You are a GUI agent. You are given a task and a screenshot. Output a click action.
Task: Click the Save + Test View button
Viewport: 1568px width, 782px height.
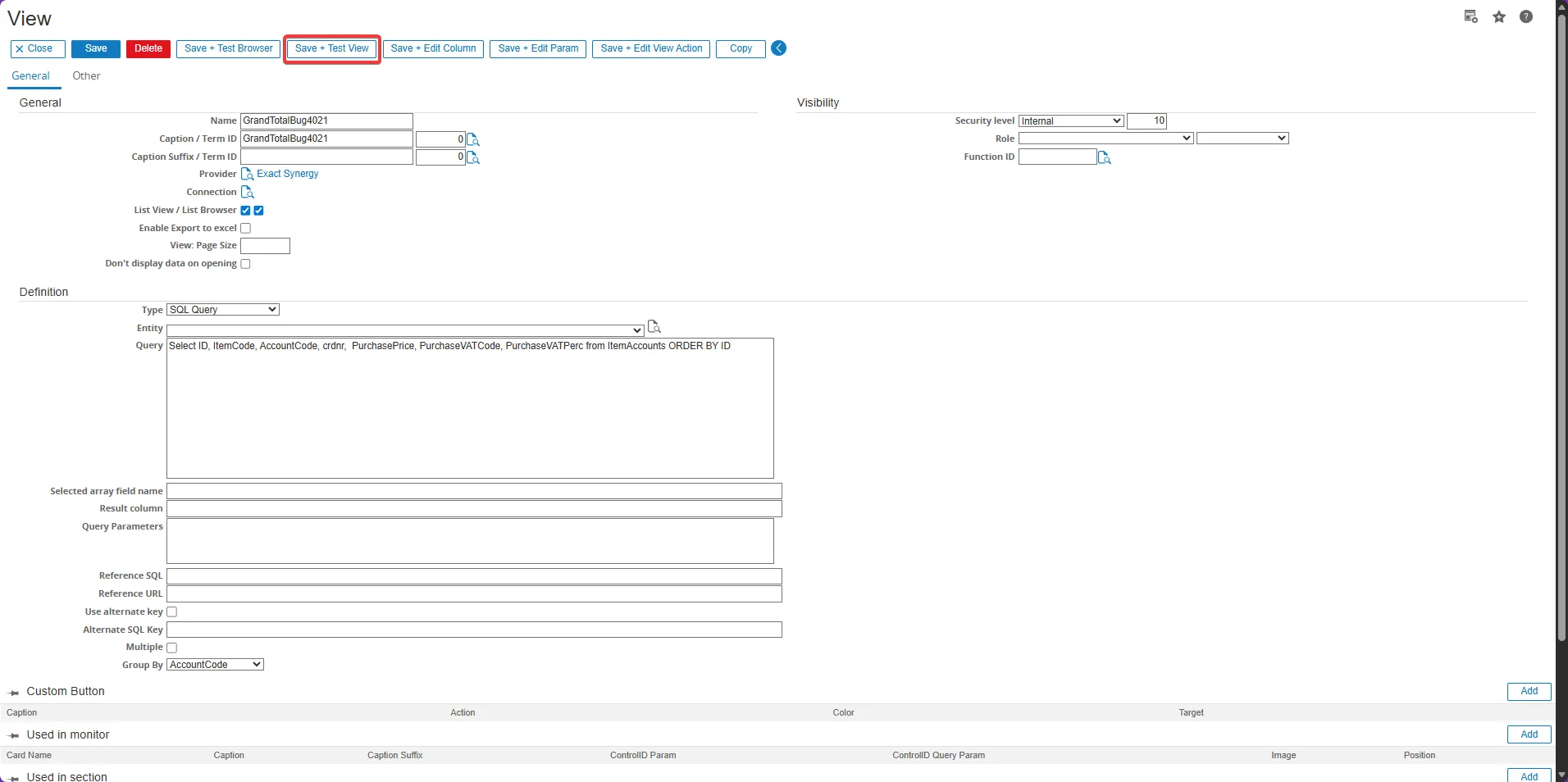pos(331,49)
